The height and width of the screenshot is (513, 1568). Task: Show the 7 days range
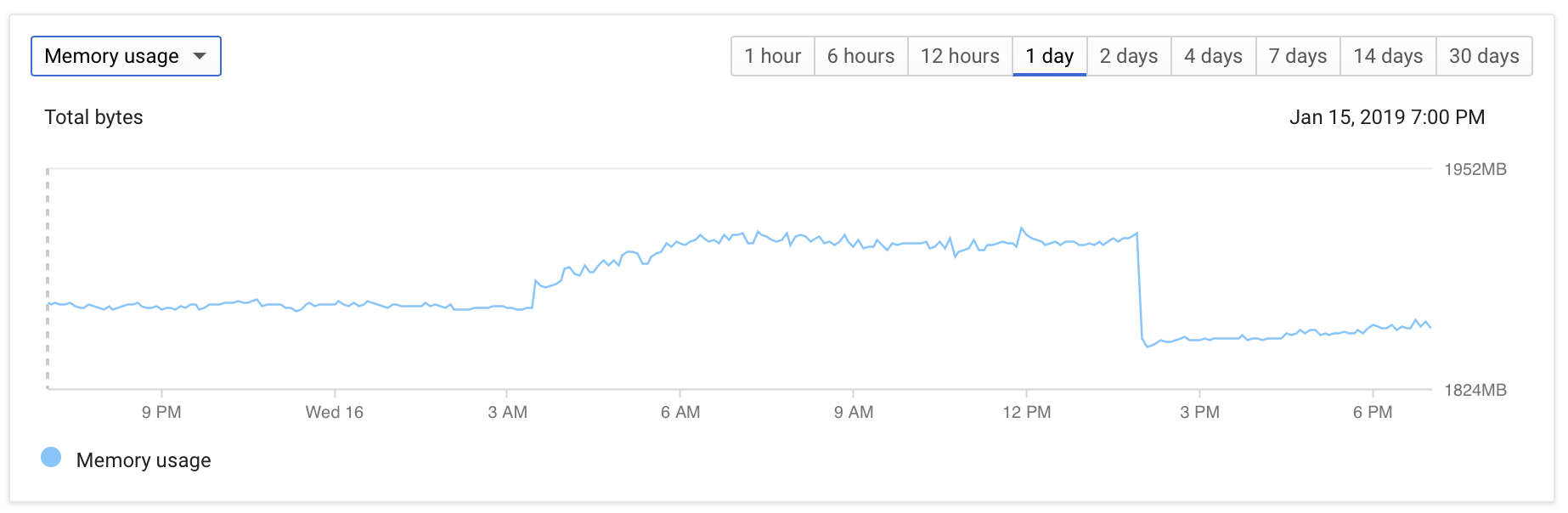[x=1298, y=56]
